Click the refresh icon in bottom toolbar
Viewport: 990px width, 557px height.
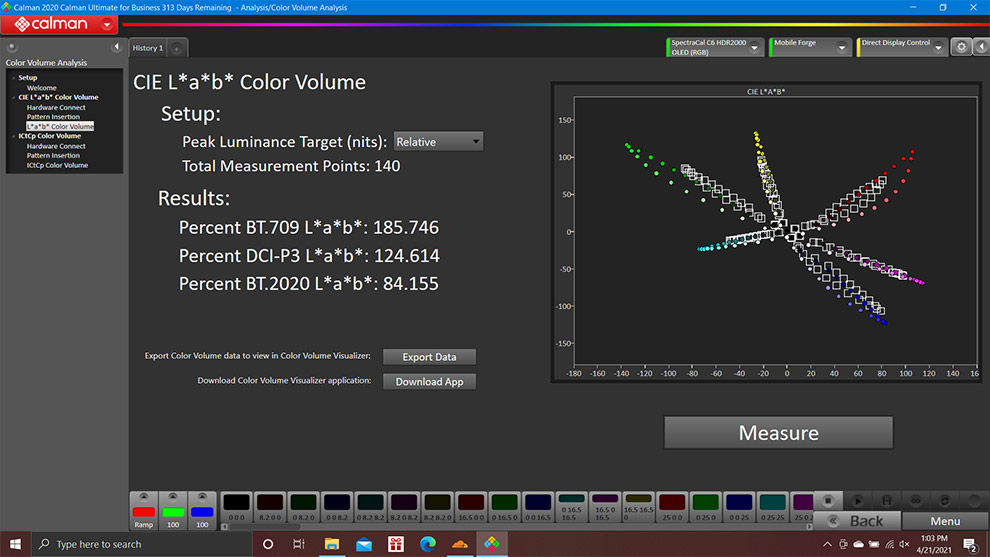tap(945, 501)
